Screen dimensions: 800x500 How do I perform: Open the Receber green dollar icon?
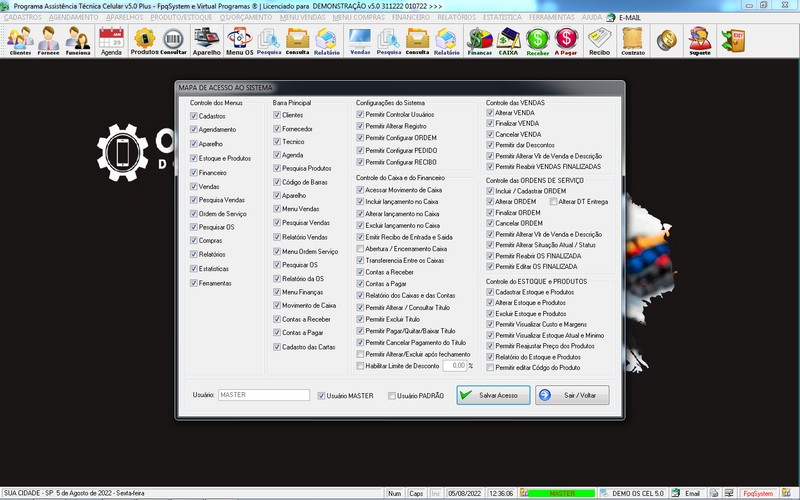tap(537, 40)
